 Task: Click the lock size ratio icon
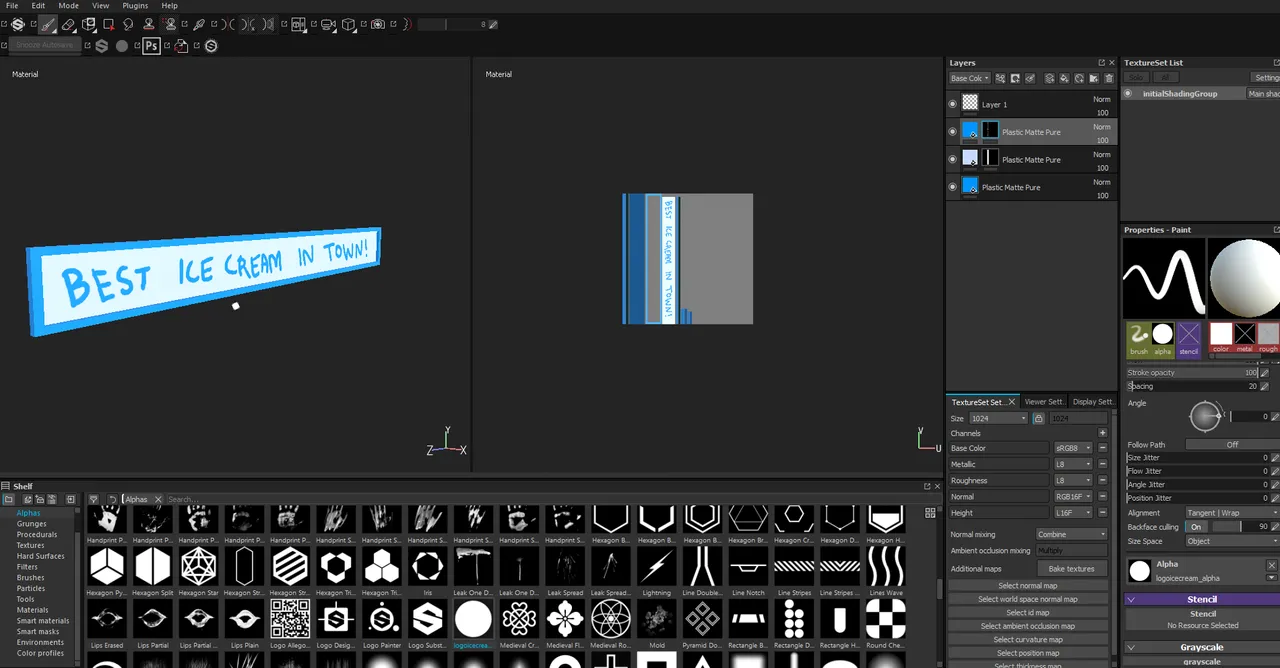click(x=1038, y=418)
